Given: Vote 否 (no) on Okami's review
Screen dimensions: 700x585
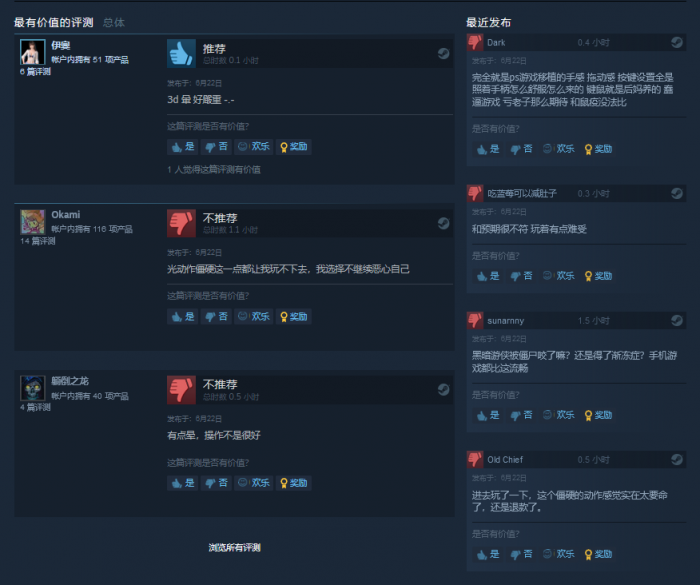Looking at the screenshot, I should tap(216, 317).
